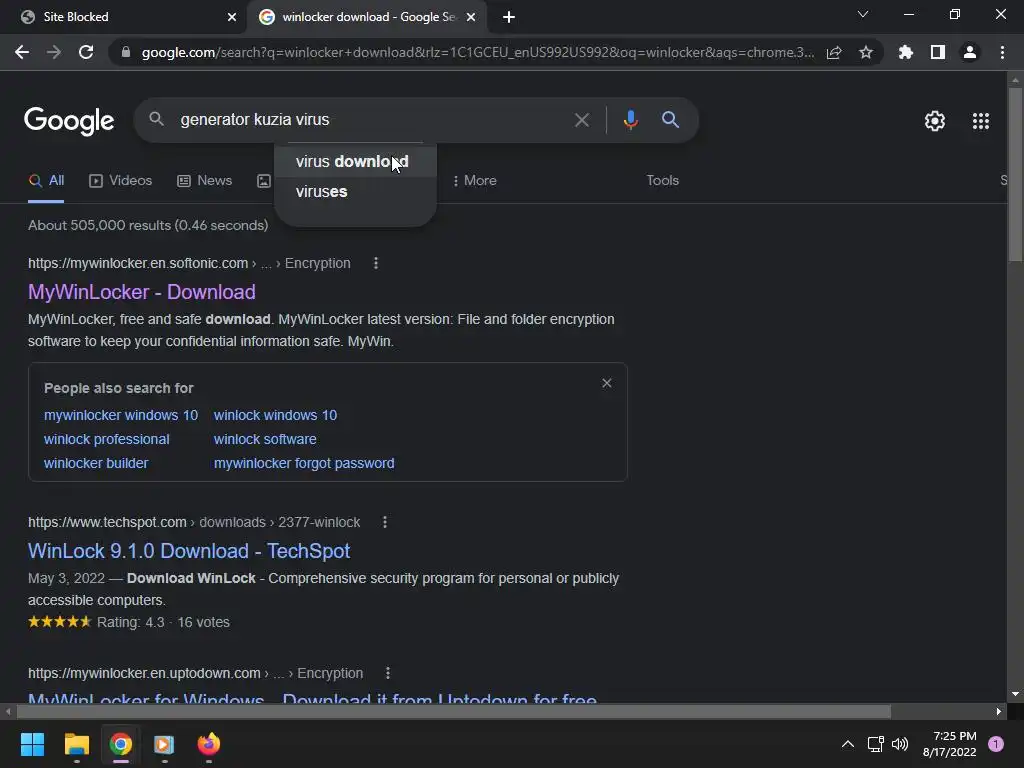Click the horizontal scrollbar thumb

coord(454,711)
